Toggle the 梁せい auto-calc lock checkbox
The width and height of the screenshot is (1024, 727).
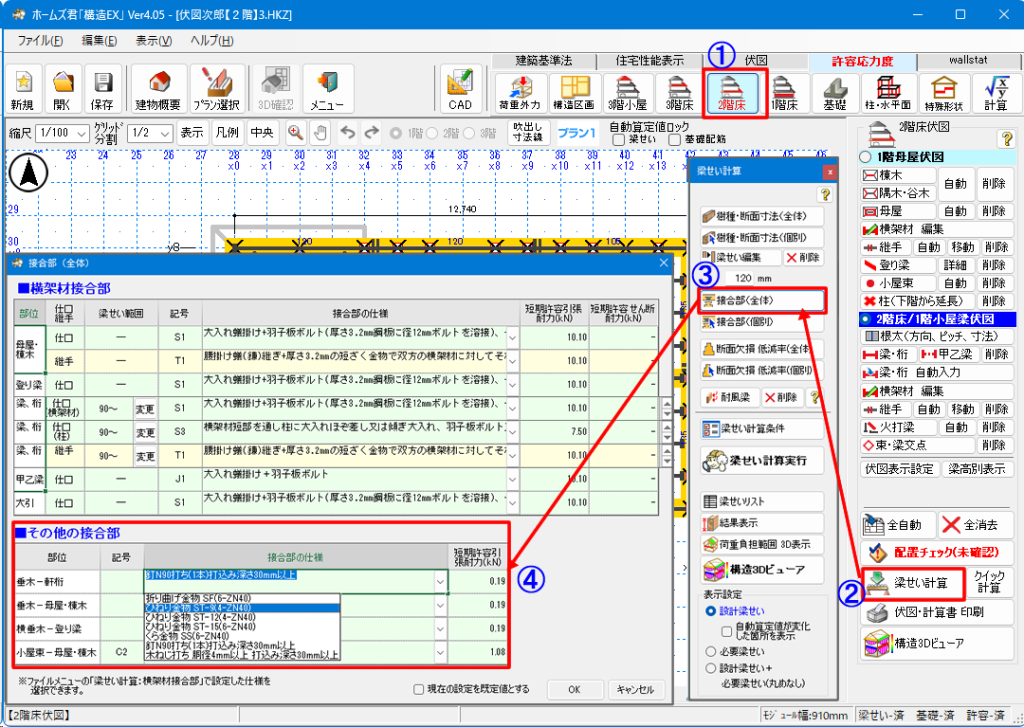(617, 140)
